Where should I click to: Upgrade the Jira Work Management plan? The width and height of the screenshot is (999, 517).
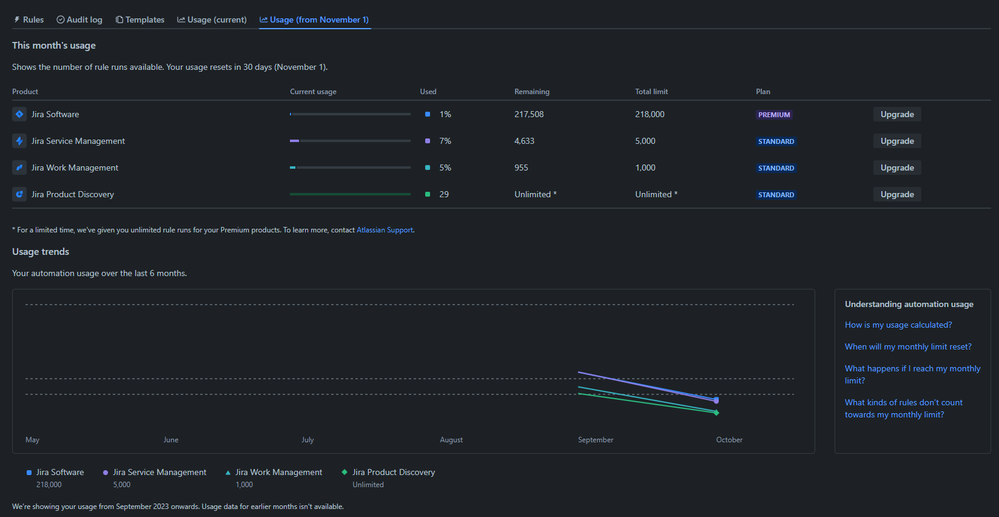point(897,168)
